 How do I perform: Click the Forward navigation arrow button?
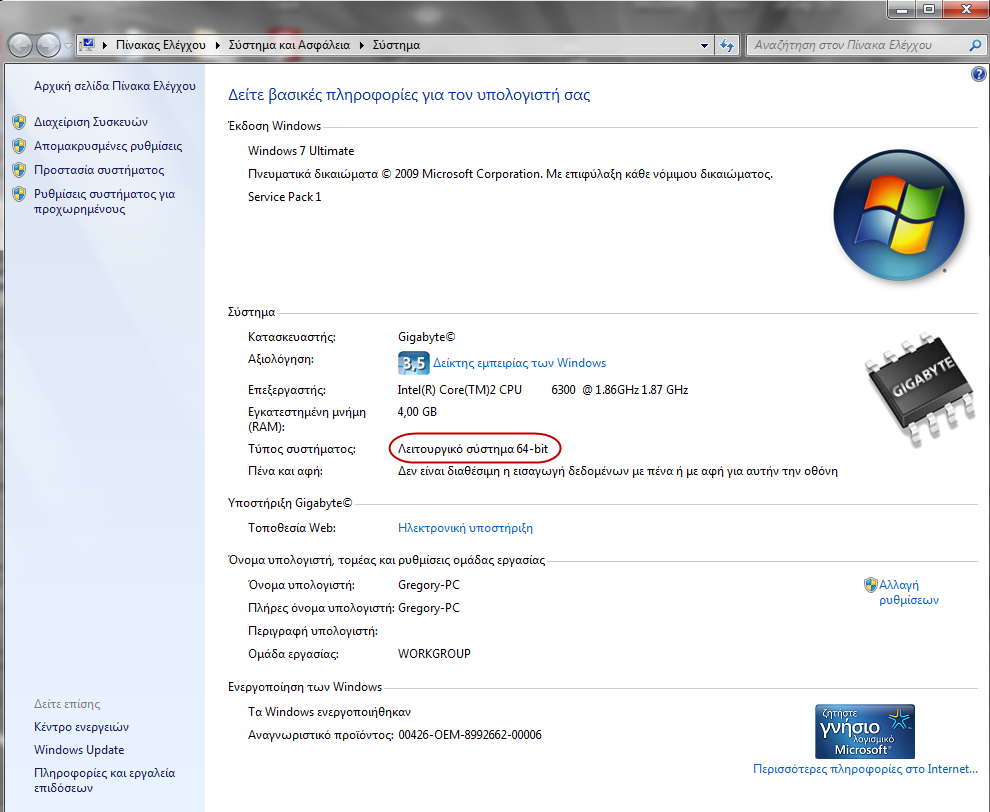(48, 45)
